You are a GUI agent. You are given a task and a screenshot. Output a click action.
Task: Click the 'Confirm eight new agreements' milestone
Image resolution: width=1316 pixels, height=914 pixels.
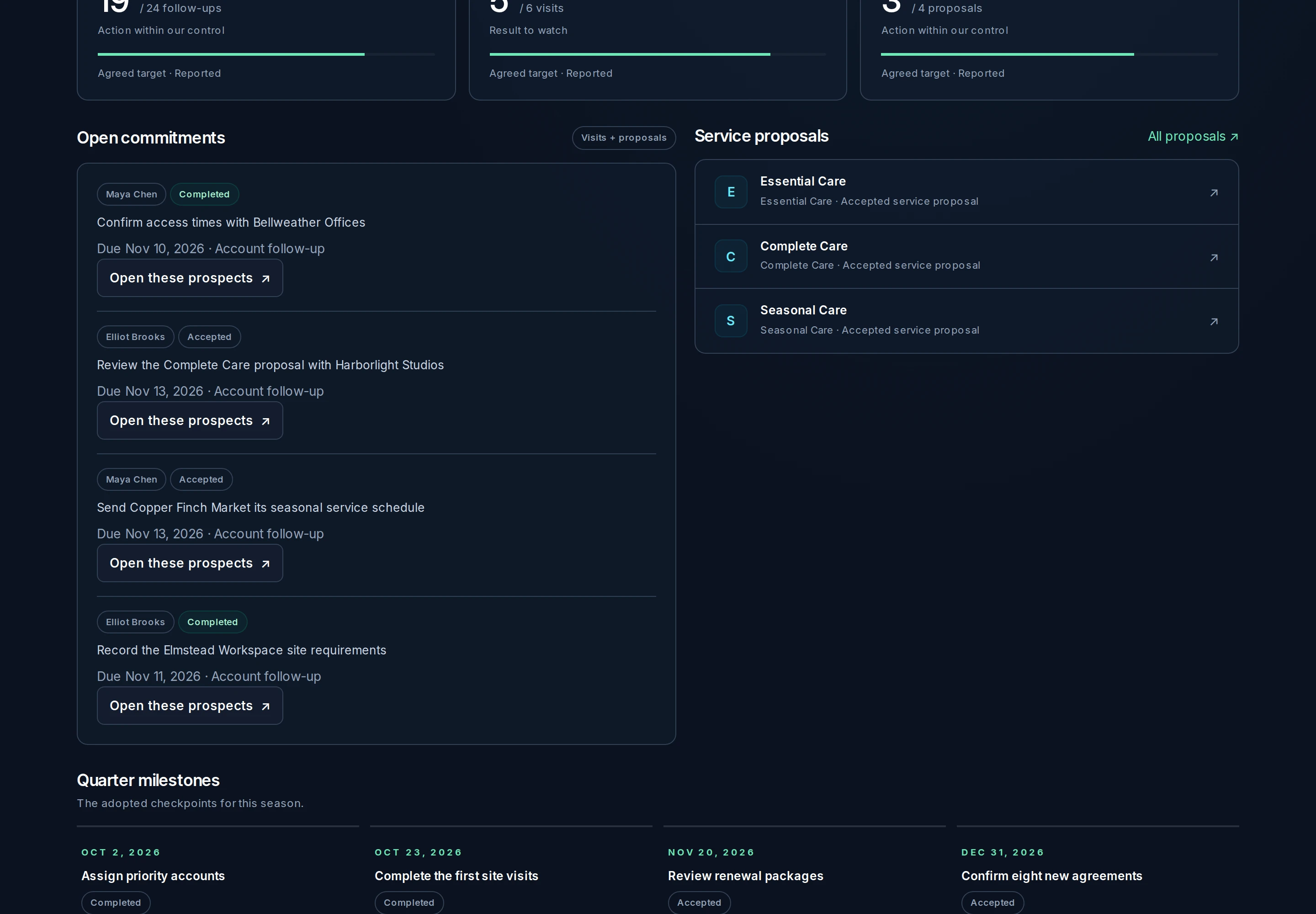tap(1051, 876)
